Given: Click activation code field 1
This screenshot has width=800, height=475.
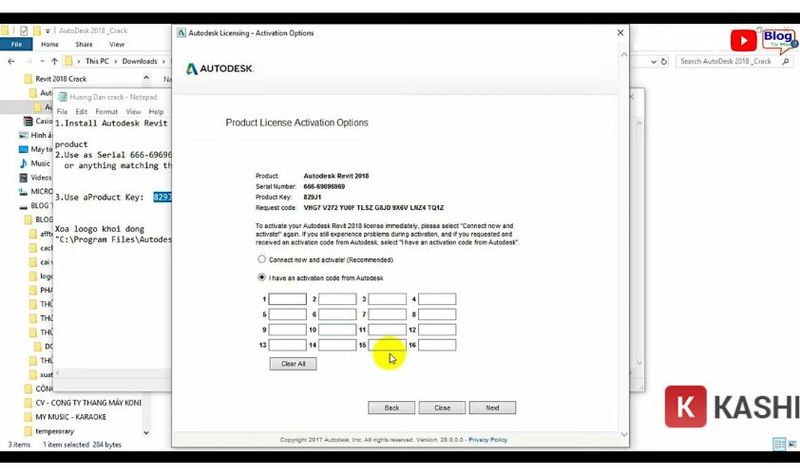Looking at the screenshot, I should pos(288,299).
